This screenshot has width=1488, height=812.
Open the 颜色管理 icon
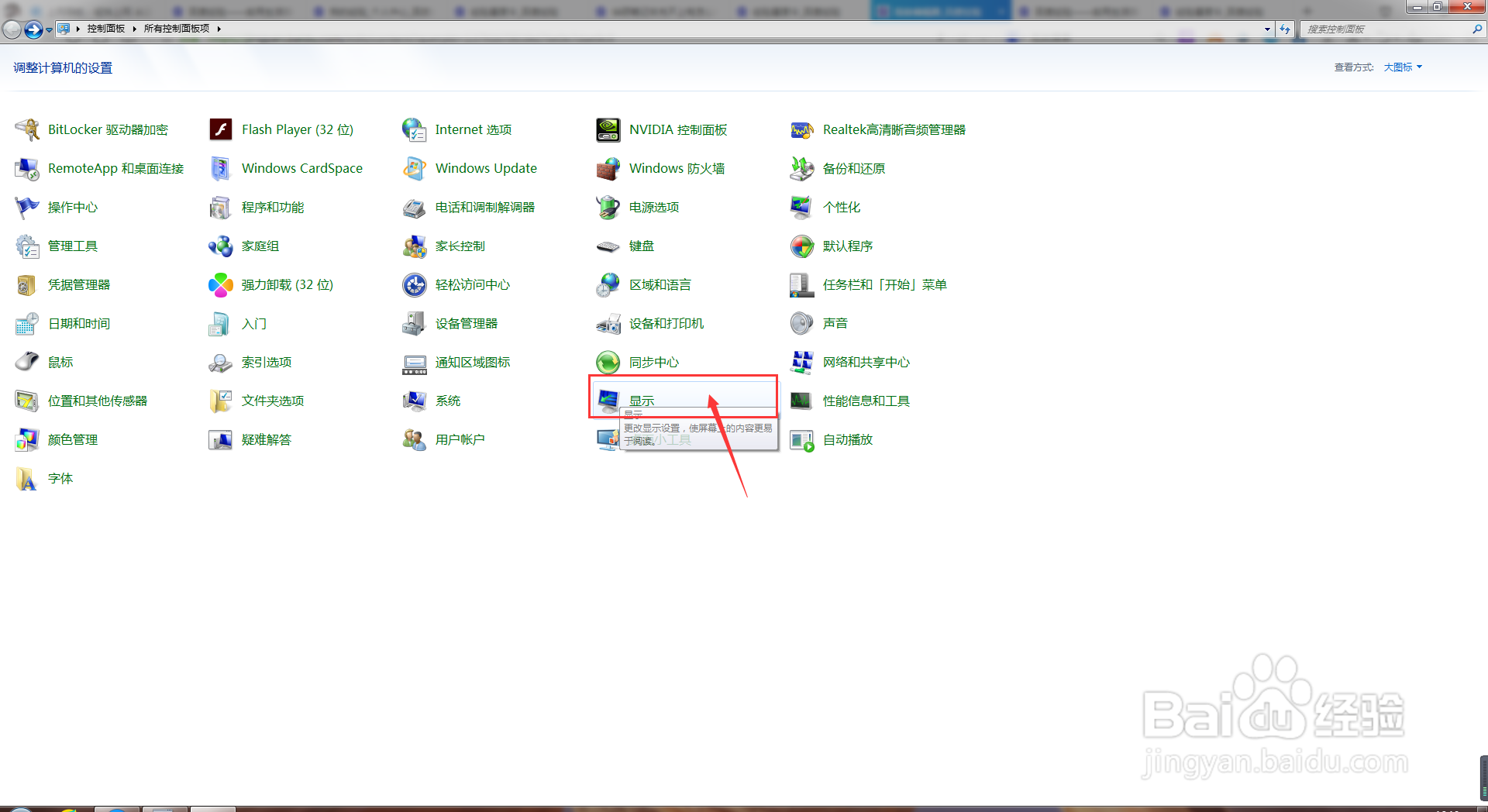click(x=27, y=439)
